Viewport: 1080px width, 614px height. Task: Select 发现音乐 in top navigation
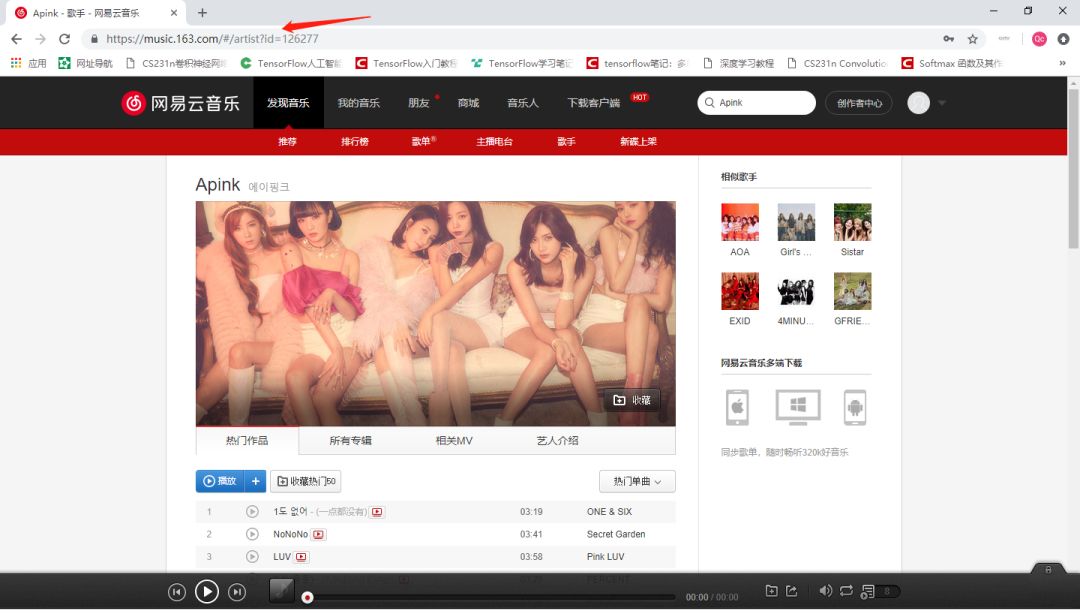click(x=288, y=103)
